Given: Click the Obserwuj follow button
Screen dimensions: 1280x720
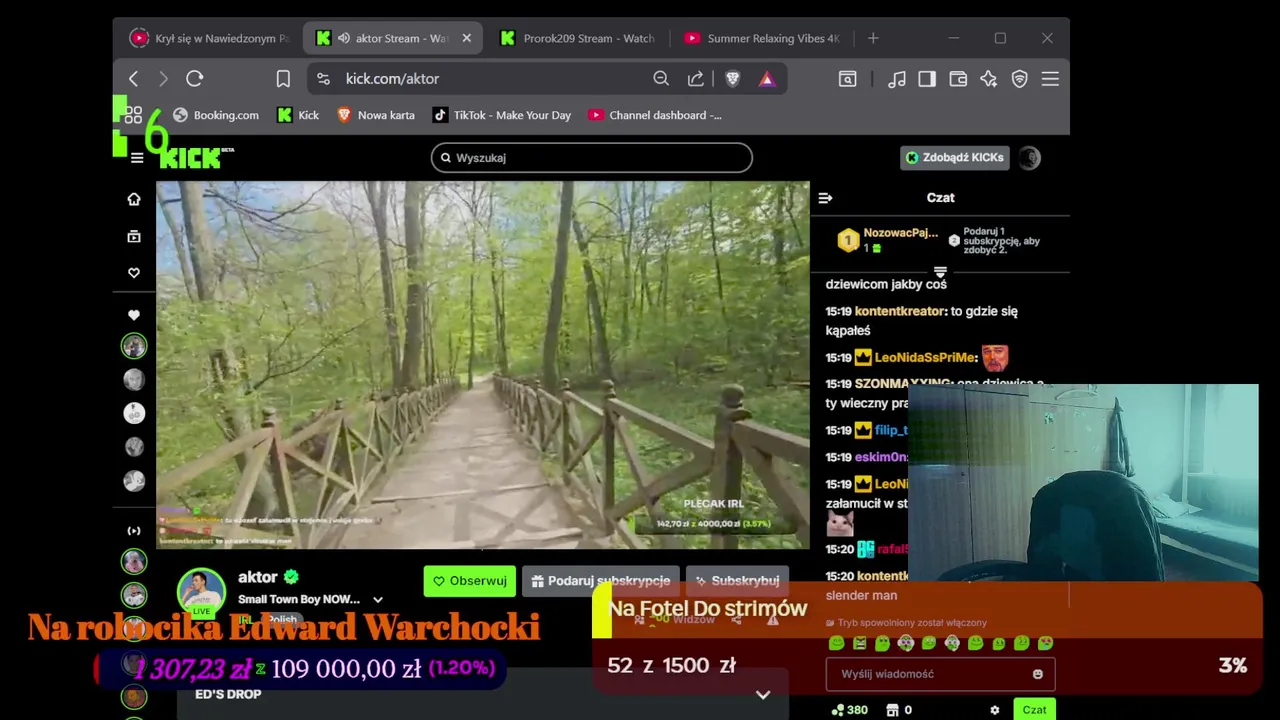Looking at the screenshot, I should (470, 581).
